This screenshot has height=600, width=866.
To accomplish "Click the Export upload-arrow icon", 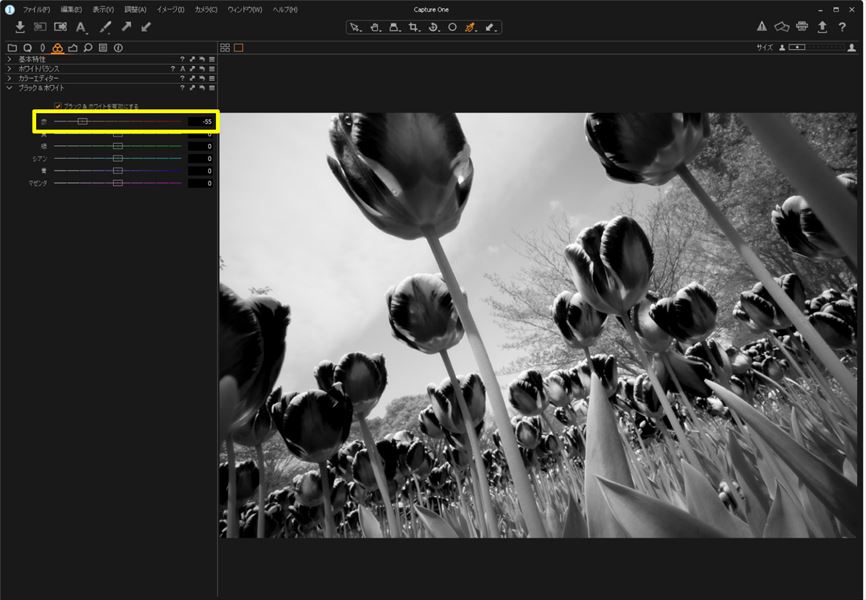I will pos(822,27).
